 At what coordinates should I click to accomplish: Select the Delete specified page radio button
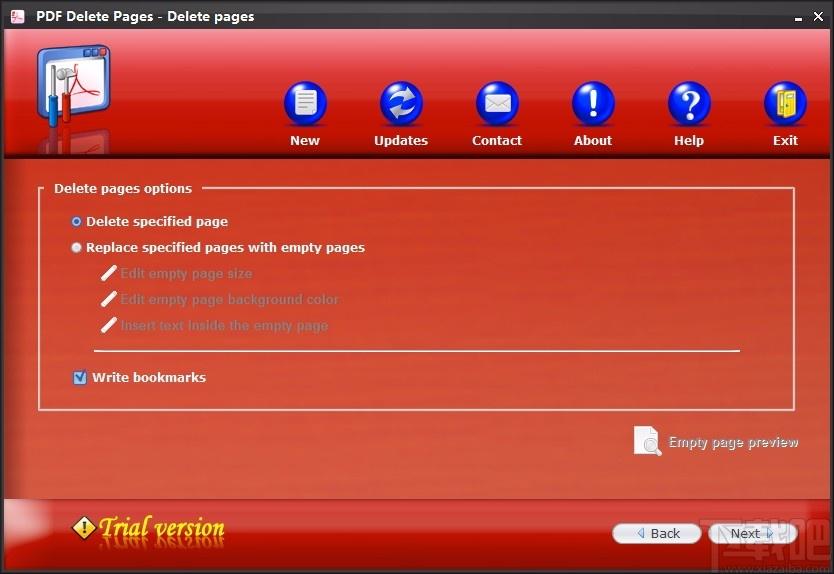[77, 221]
